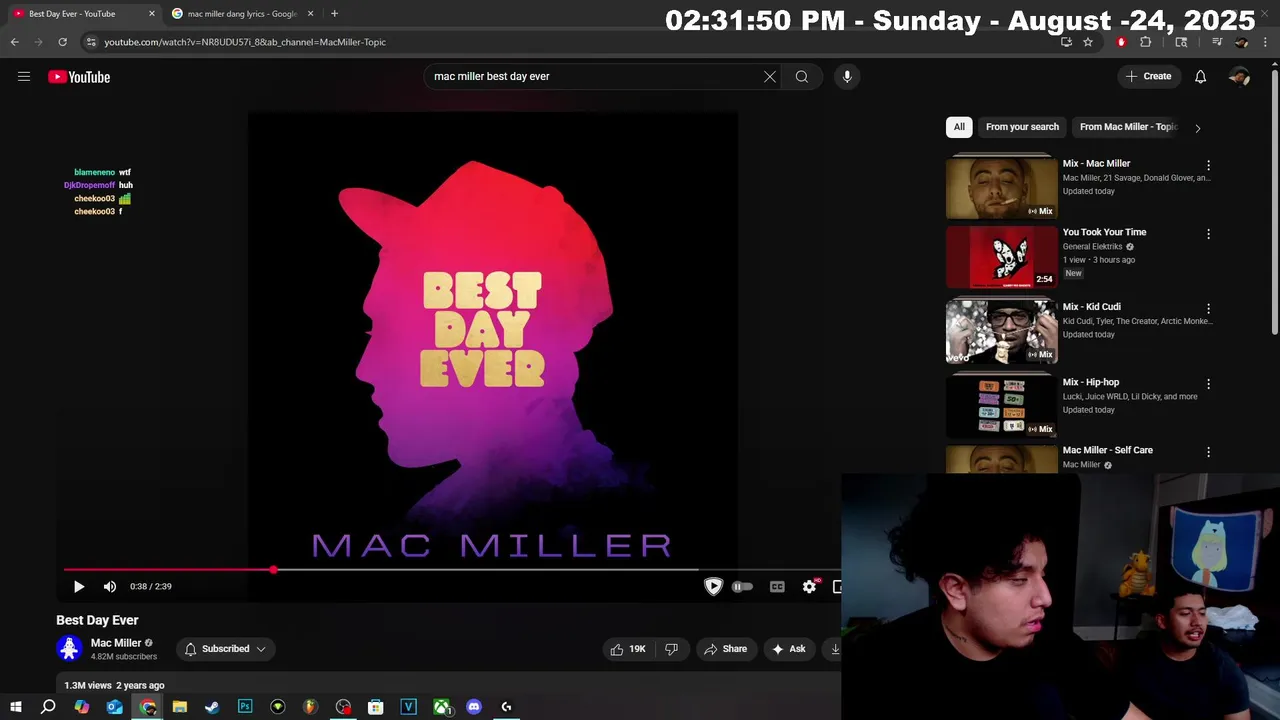Open the YouTube guide hamburger menu
The height and width of the screenshot is (720, 1280).
24,76
